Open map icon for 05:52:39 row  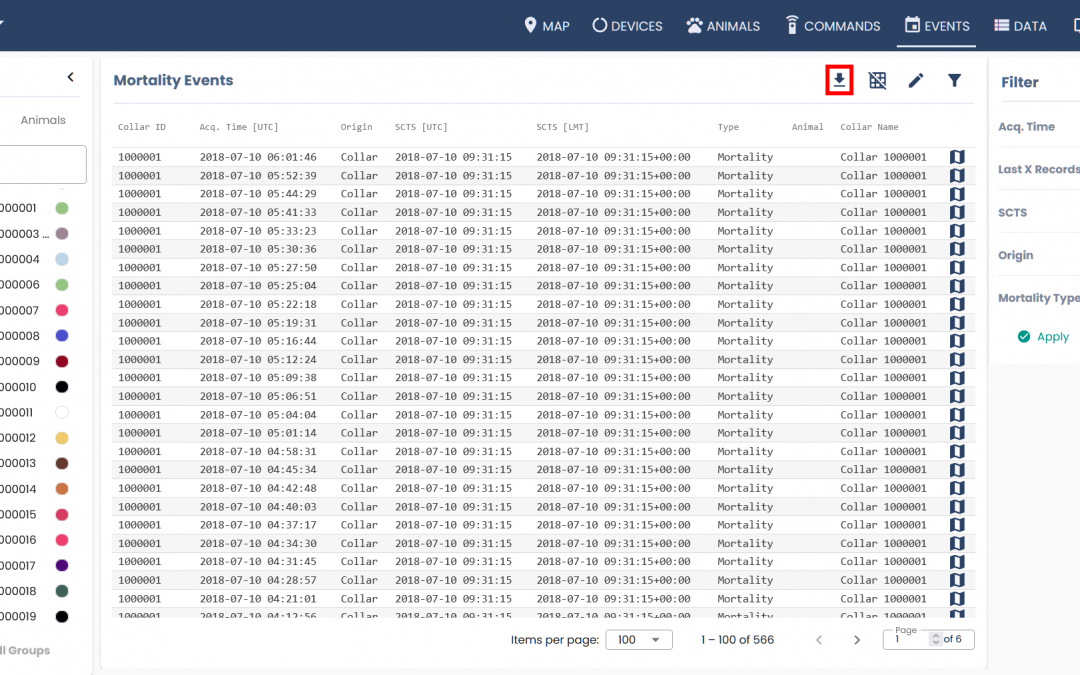(x=956, y=176)
